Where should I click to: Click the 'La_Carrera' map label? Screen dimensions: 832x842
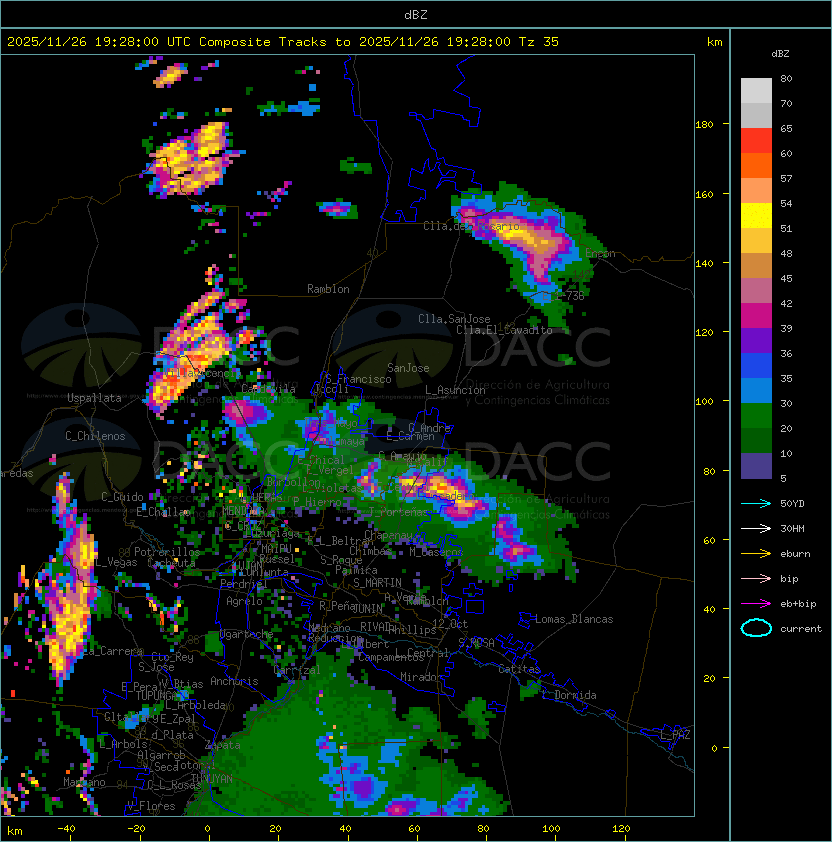[113, 651]
